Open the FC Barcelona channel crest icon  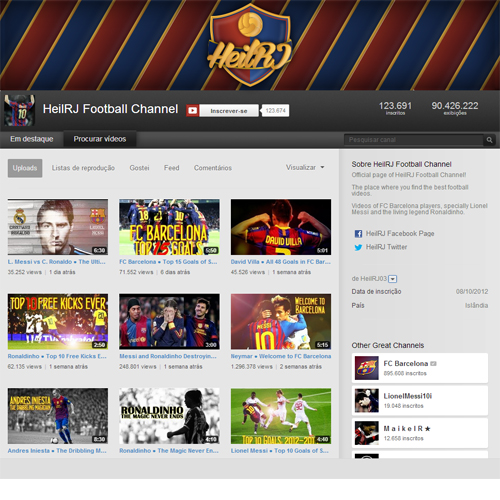[366, 368]
